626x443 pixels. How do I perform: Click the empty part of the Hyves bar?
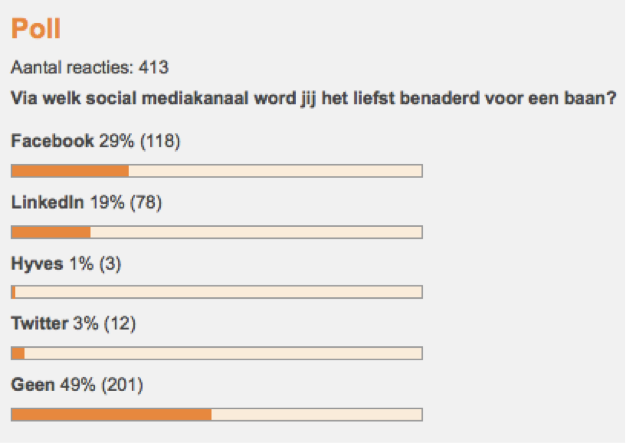(x=218, y=293)
